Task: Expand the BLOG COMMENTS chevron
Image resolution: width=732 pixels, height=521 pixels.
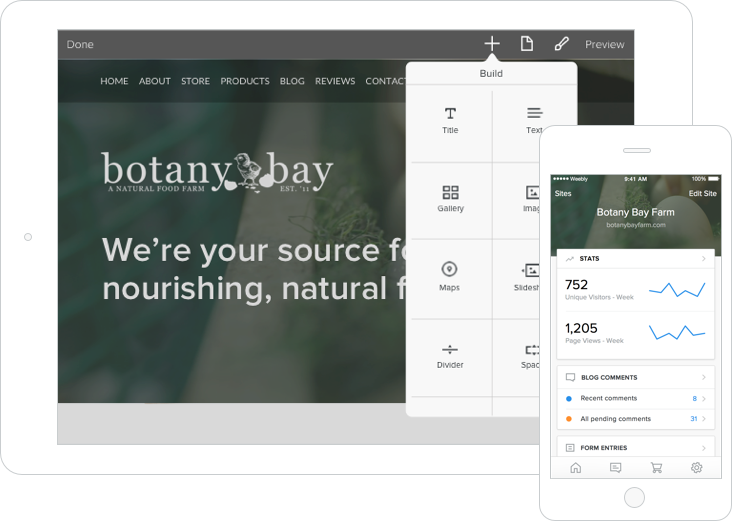Action: tap(704, 377)
